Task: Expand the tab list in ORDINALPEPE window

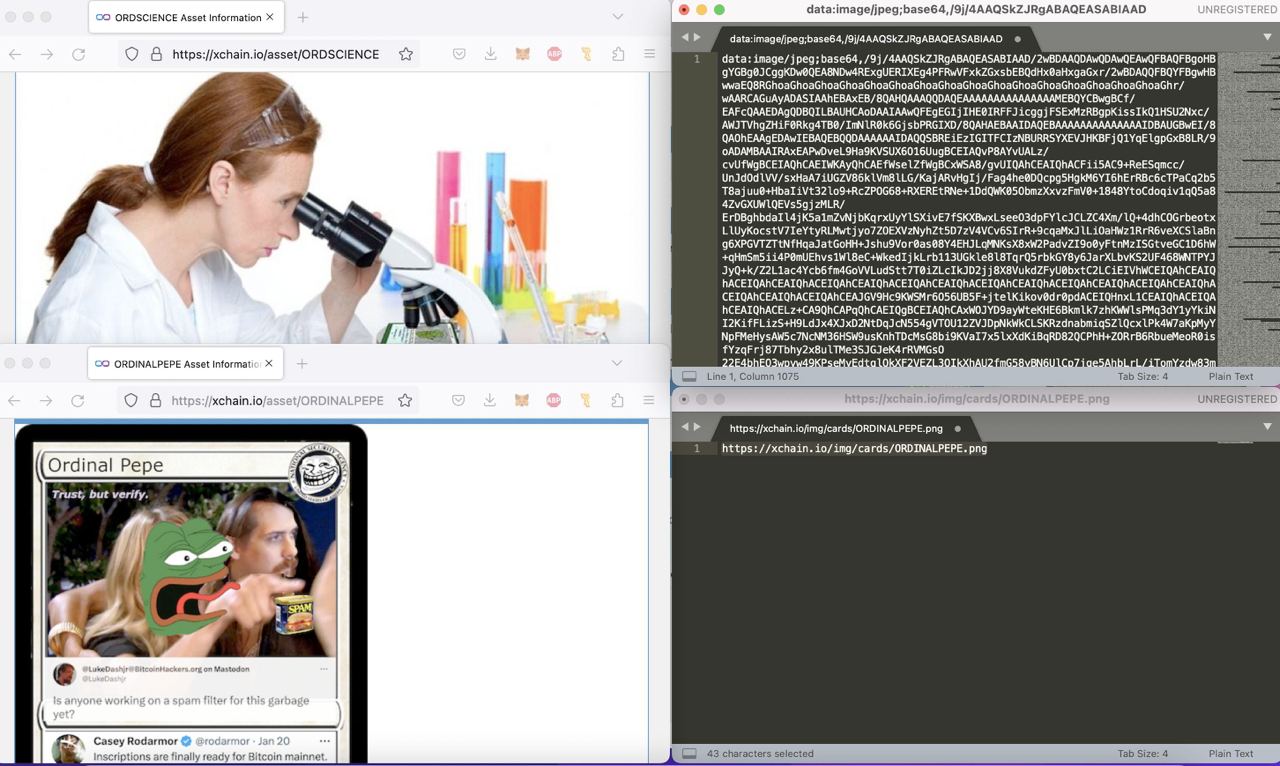Action: point(617,363)
